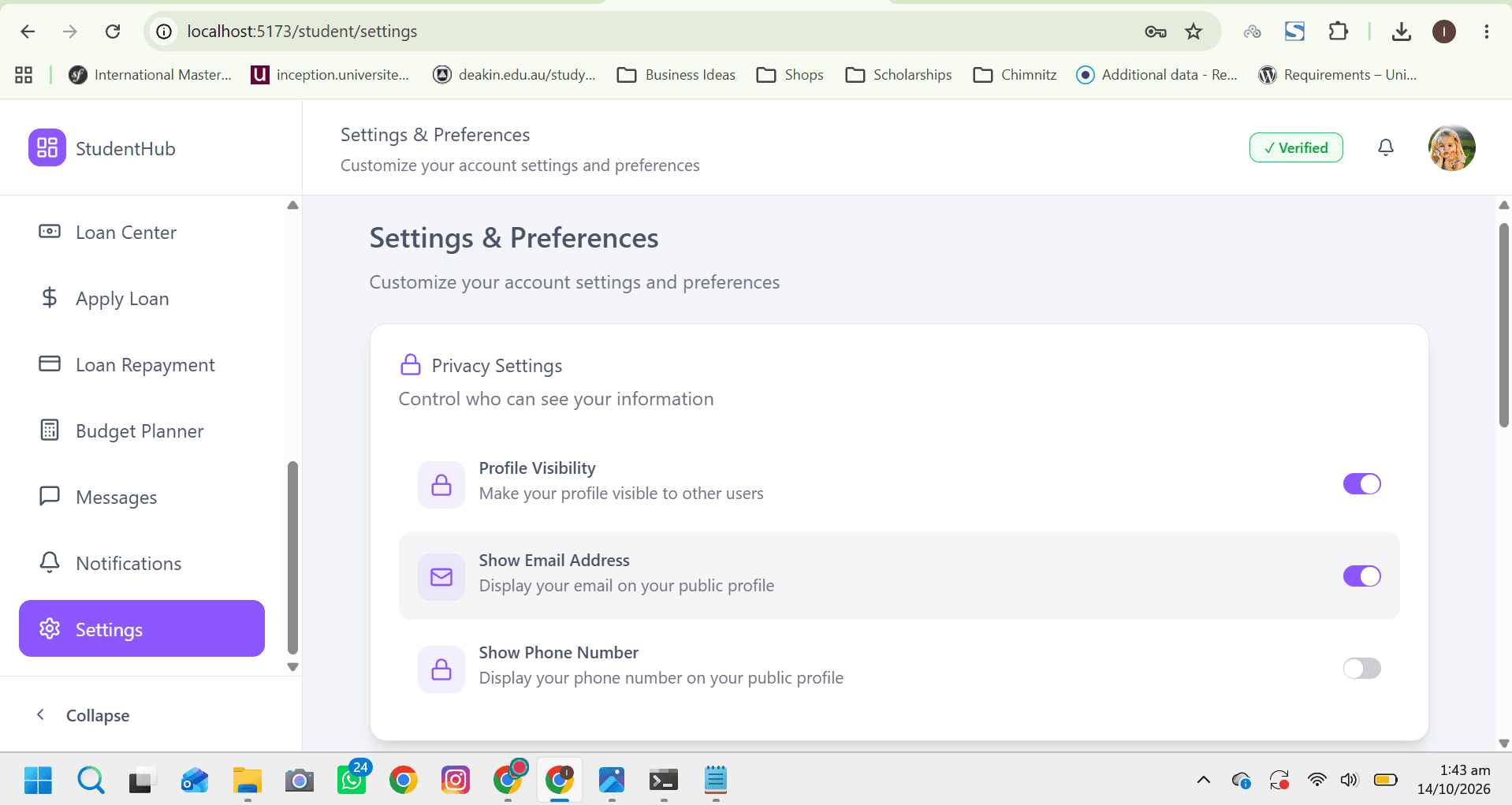Click the Show Phone Number lock icon

click(441, 669)
